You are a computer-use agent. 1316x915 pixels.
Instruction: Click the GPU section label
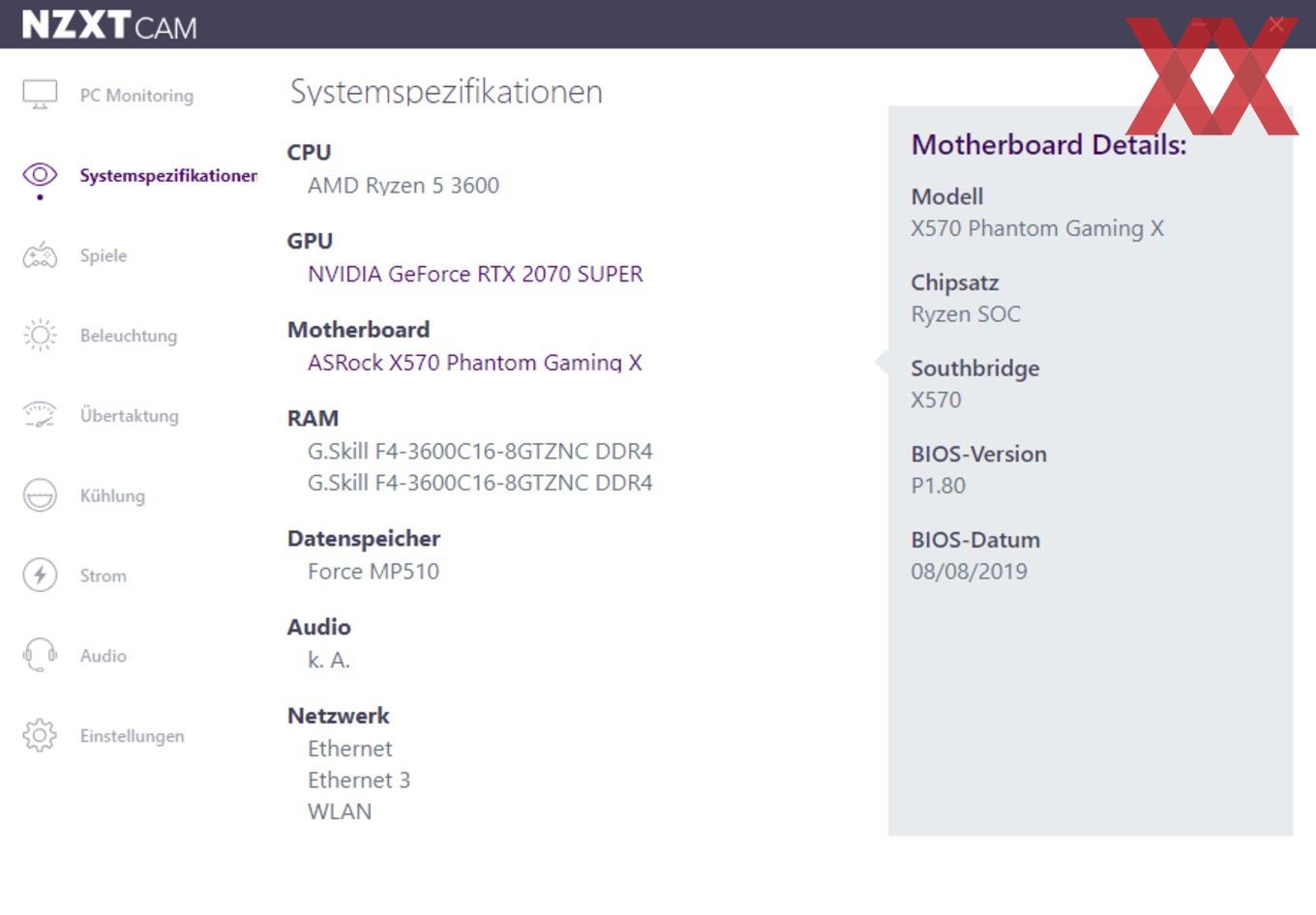tap(310, 241)
